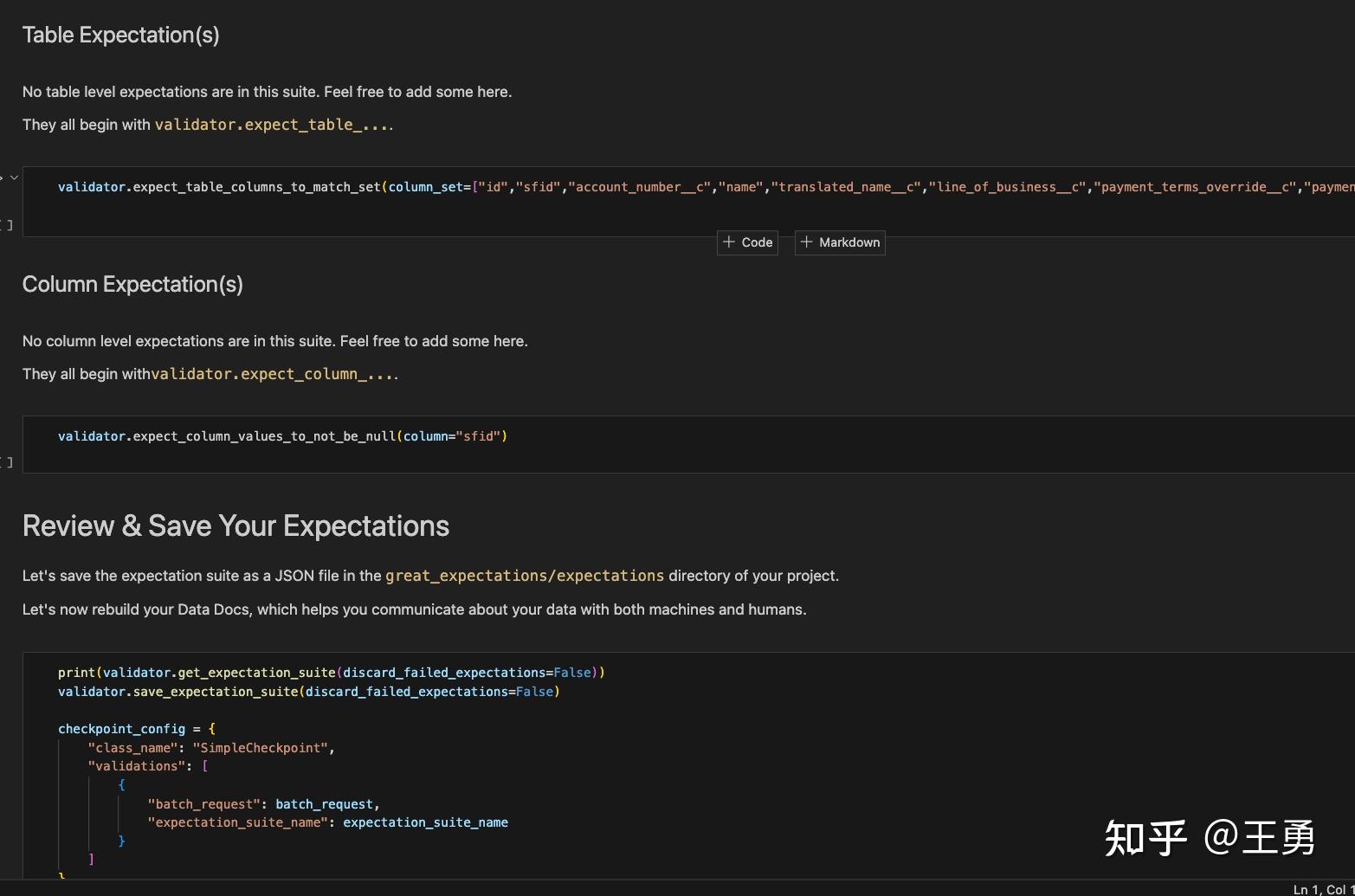Image resolution: width=1355 pixels, height=896 pixels.
Task: Click the great_expectations/expectations path text
Action: 525,576
